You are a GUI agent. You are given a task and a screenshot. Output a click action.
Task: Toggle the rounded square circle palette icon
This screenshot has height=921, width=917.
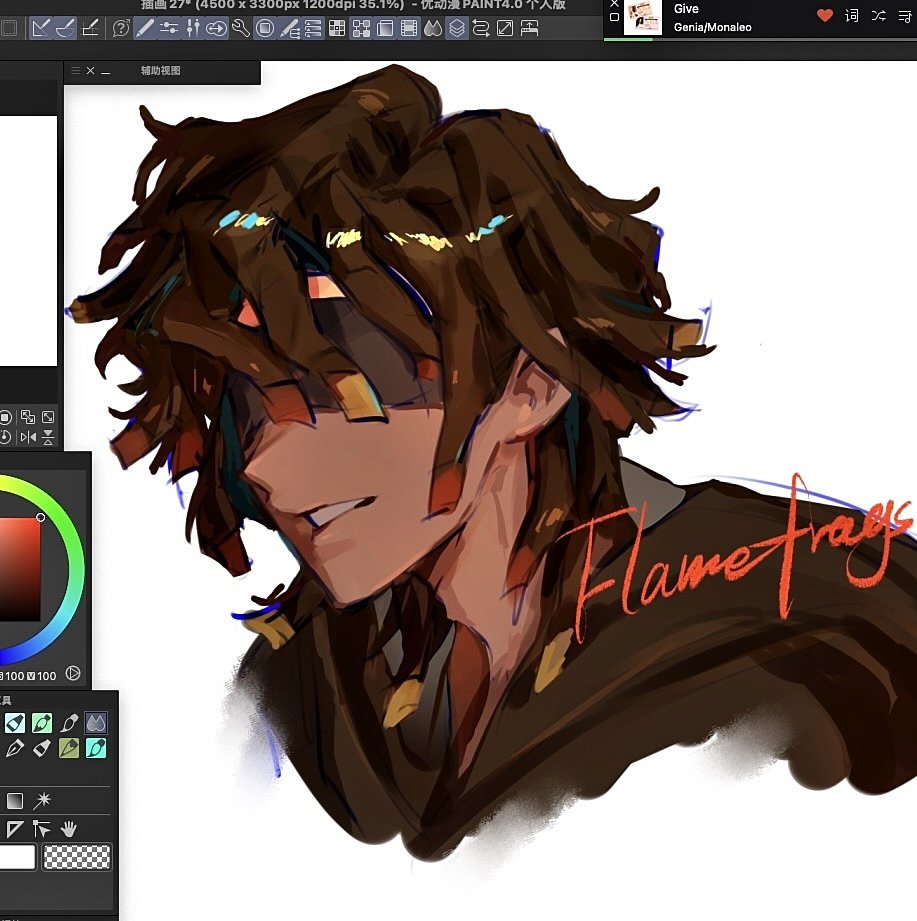click(x=265, y=28)
